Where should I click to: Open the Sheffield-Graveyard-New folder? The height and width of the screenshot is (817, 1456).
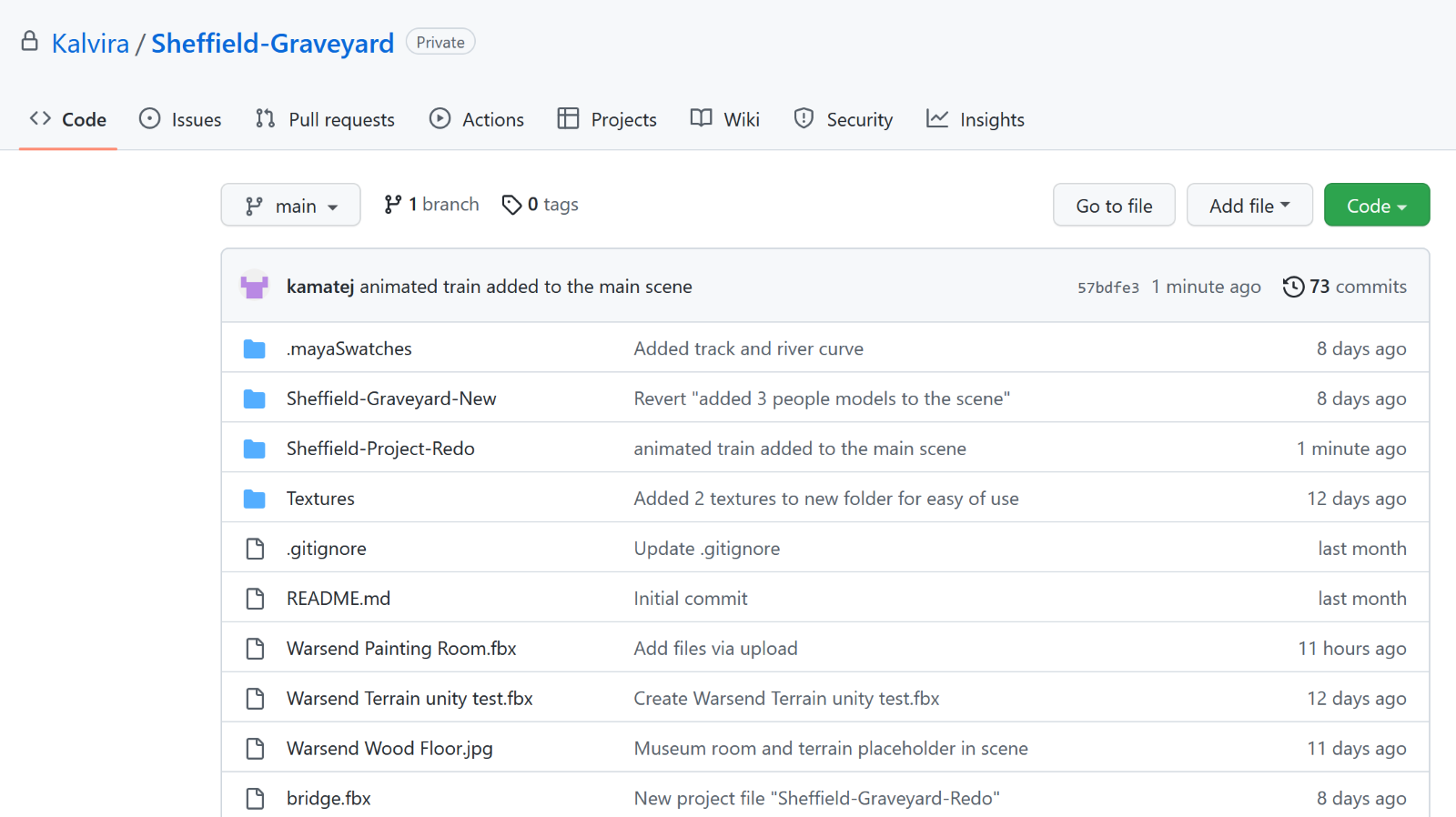(x=391, y=398)
